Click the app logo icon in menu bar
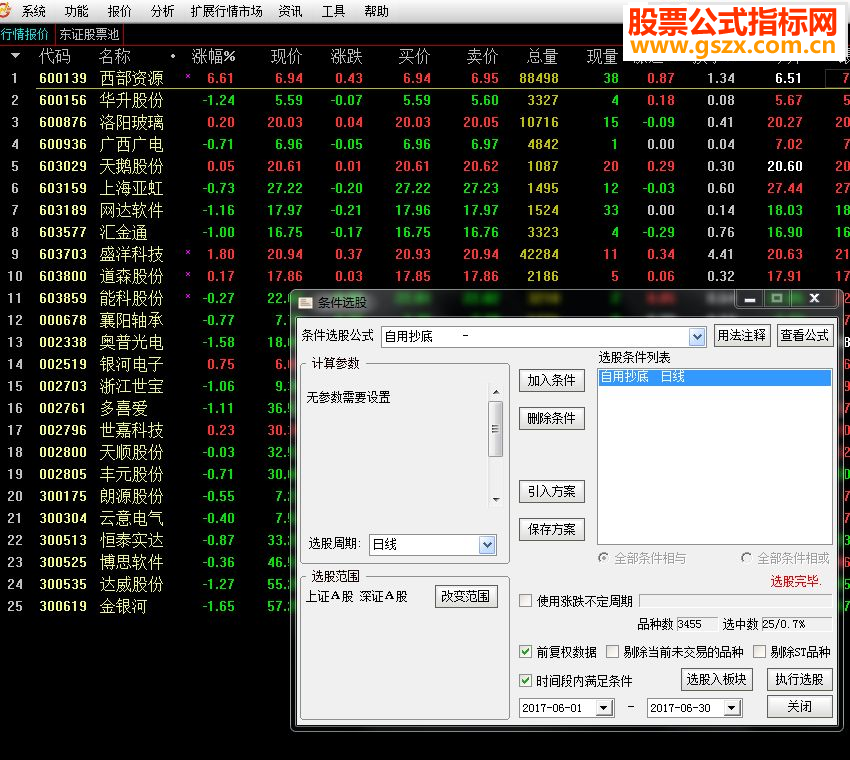The image size is (850, 760). 6,9
